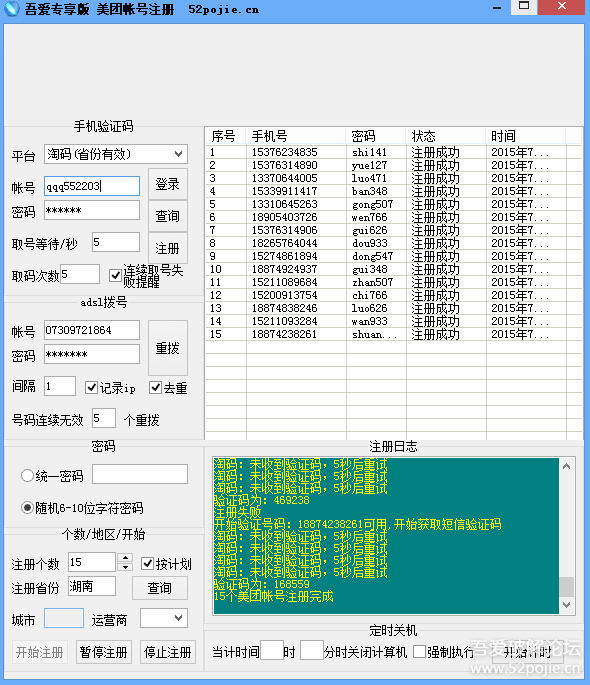This screenshot has height=685, width=590.
Task: Click the 重拨 redial button
Action: (168, 348)
